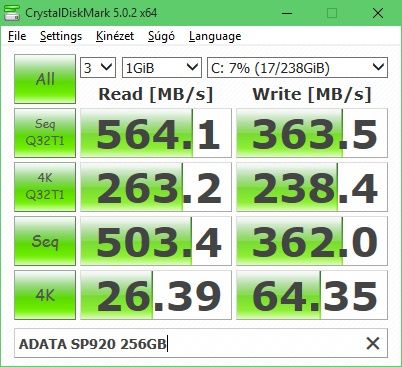Open the test count dropdown showing 3
This screenshot has width=402, height=367.
98,68
